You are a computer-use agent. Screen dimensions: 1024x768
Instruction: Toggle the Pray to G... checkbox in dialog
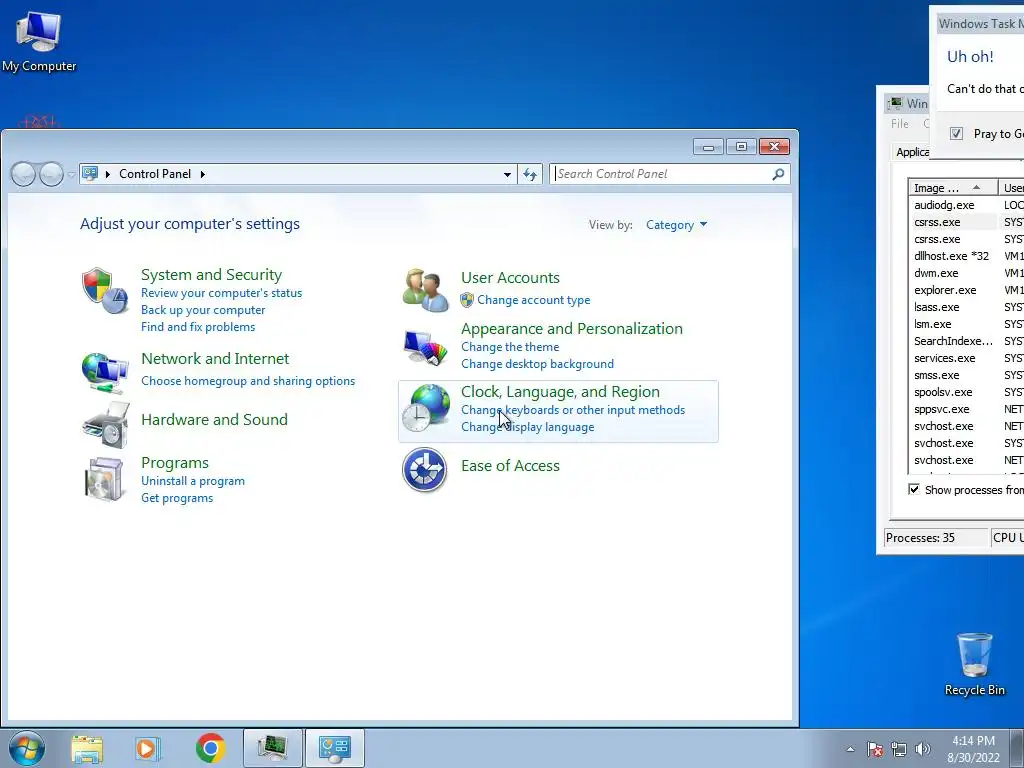[956, 133]
